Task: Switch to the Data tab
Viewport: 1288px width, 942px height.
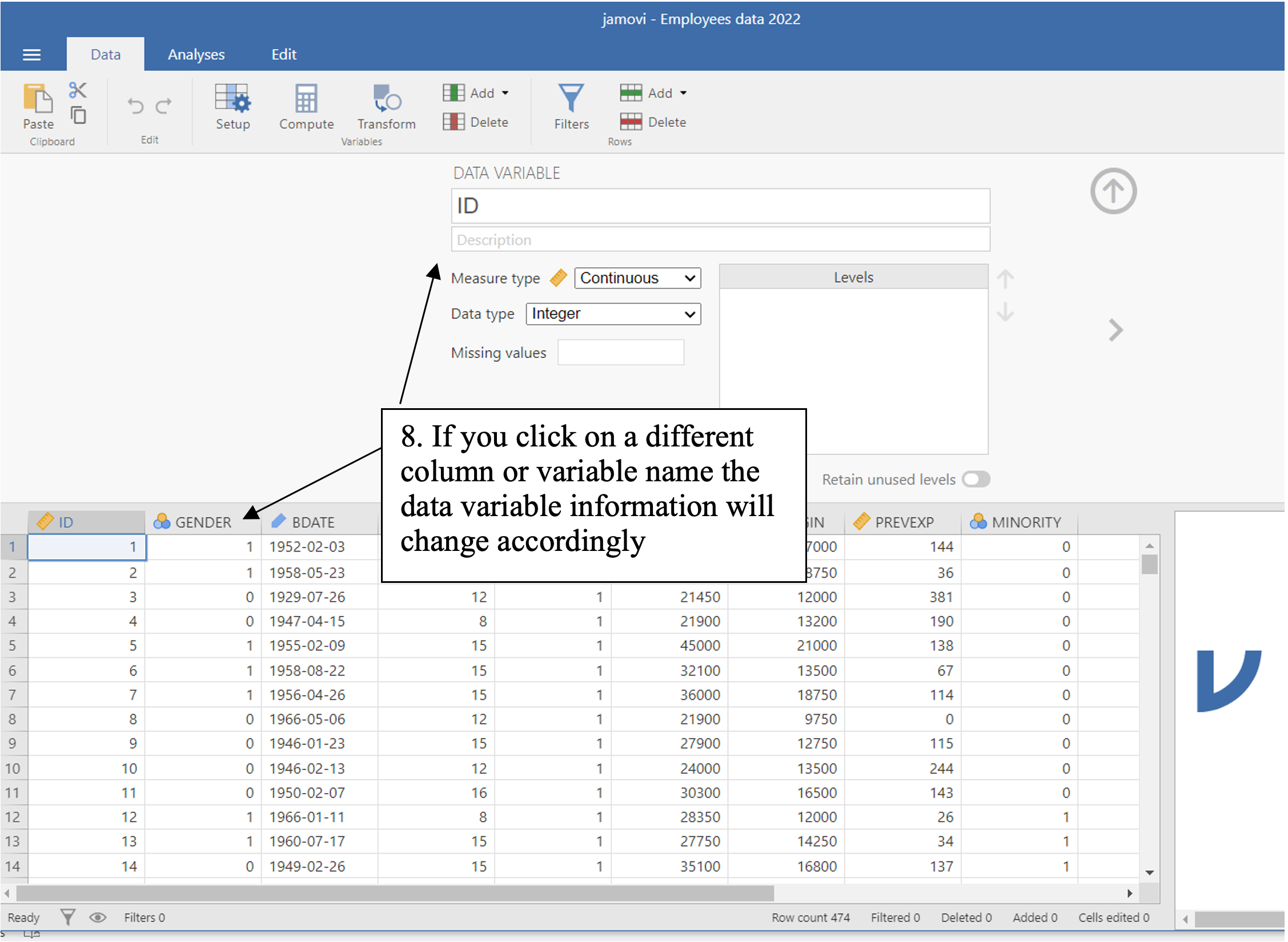Action: (106, 54)
